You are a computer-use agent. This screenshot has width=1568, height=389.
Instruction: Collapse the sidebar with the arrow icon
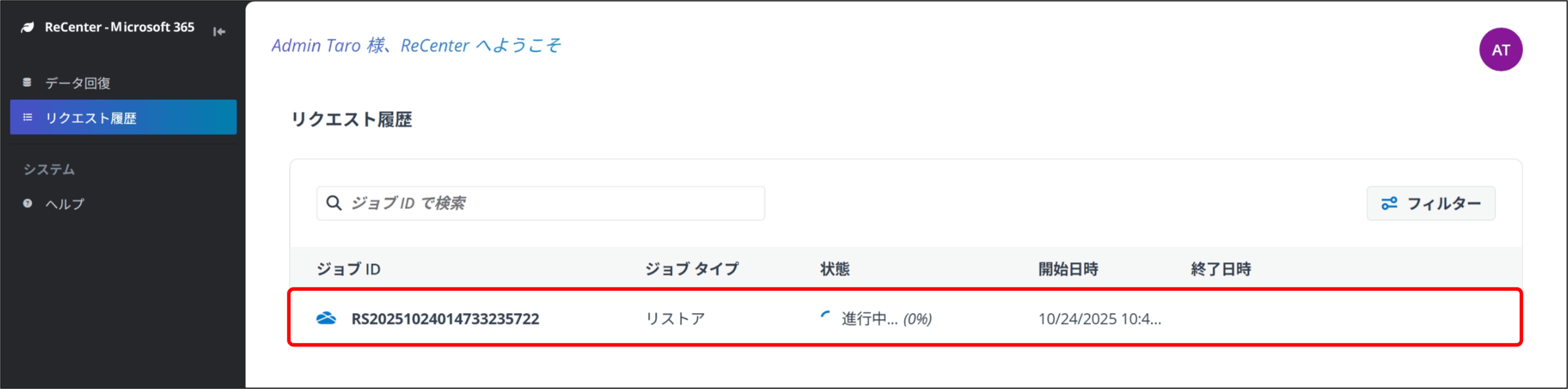pos(219,31)
